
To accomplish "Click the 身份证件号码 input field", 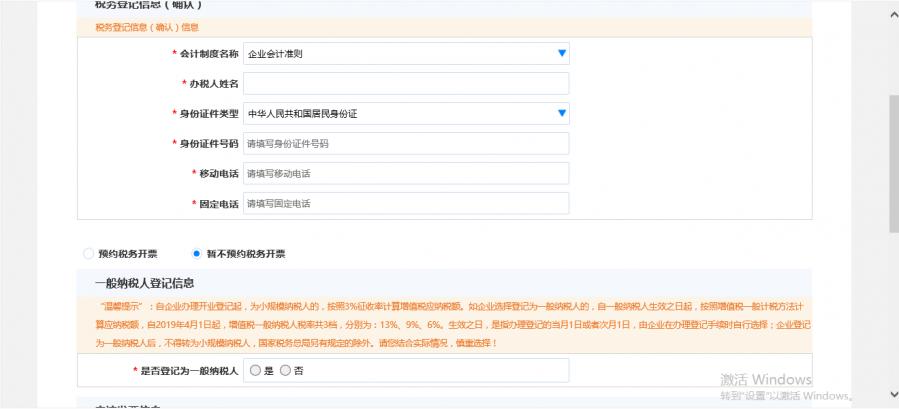I will (x=406, y=143).
